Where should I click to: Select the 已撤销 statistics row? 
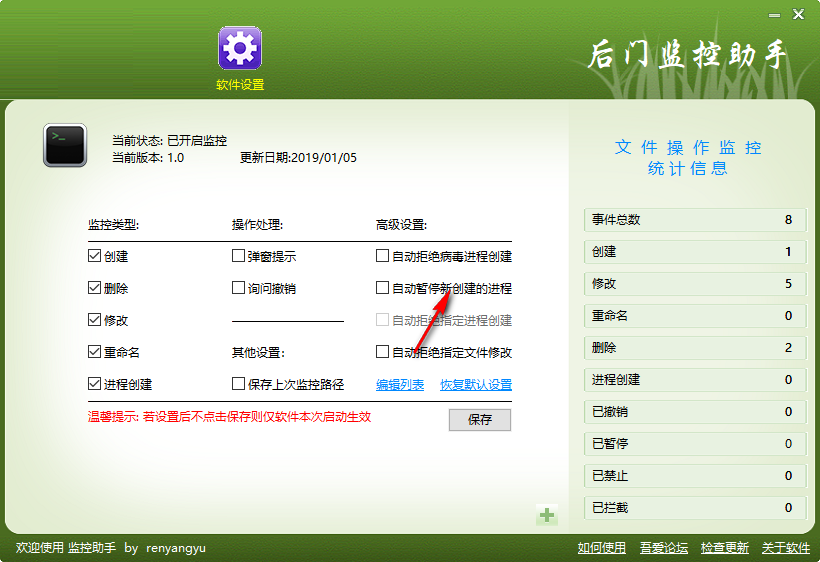pyautogui.click(x=695, y=411)
